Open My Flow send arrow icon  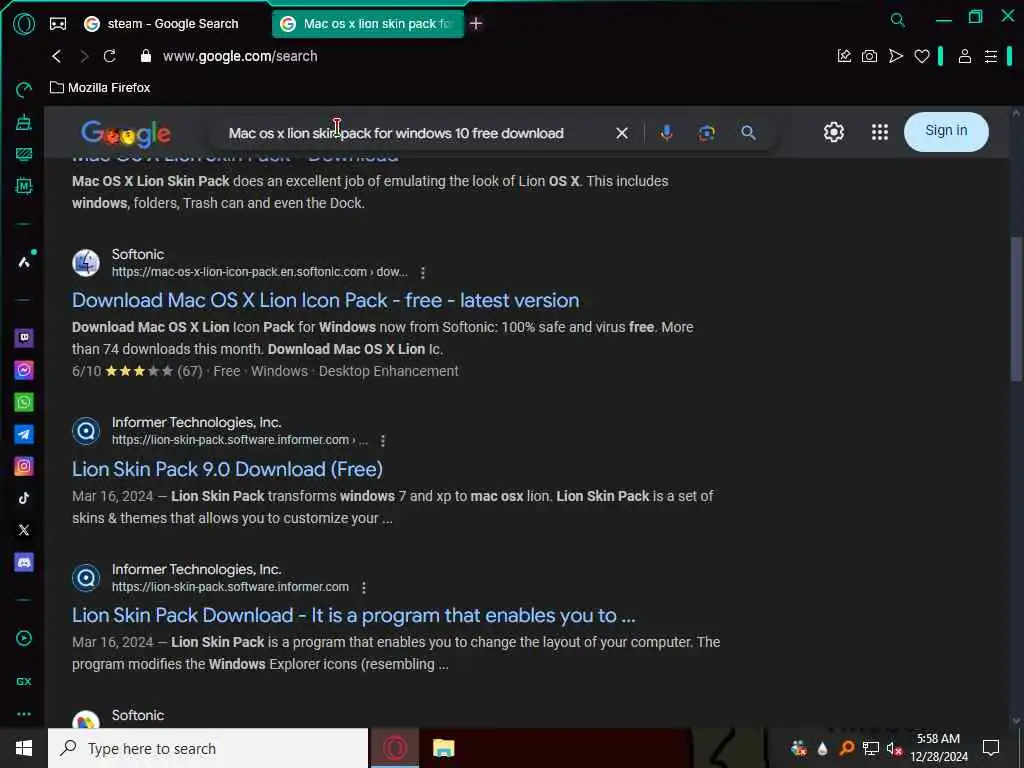pyautogui.click(x=895, y=56)
